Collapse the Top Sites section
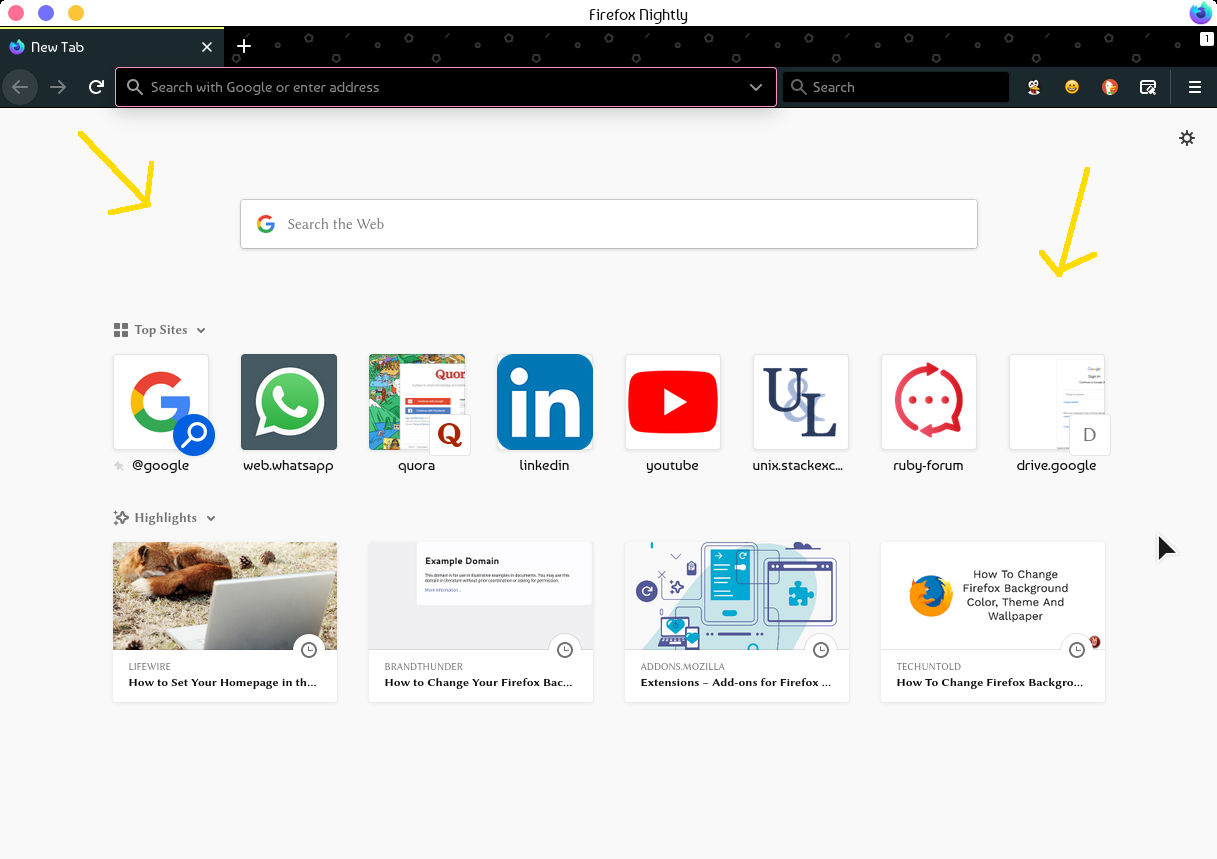The height and width of the screenshot is (859, 1217). 201,330
